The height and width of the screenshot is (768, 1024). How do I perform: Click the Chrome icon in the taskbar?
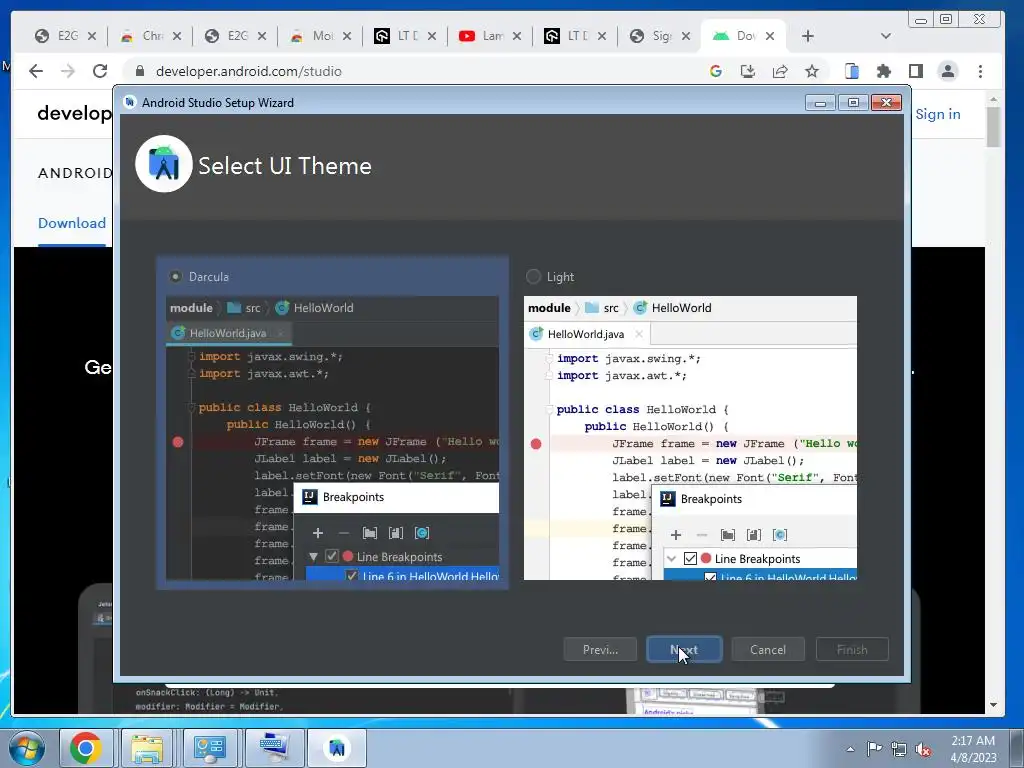pos(86,748)
